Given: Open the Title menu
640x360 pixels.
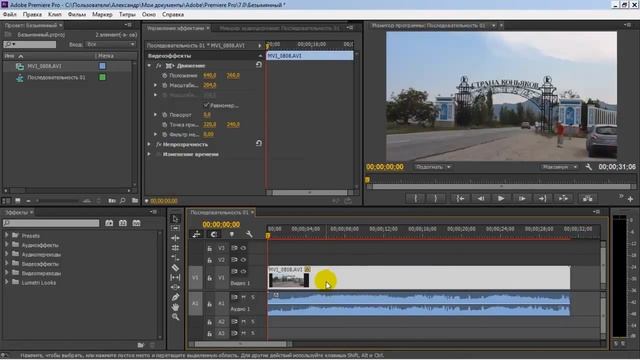Looking at the screenshot, I should (x=127, y=14).
